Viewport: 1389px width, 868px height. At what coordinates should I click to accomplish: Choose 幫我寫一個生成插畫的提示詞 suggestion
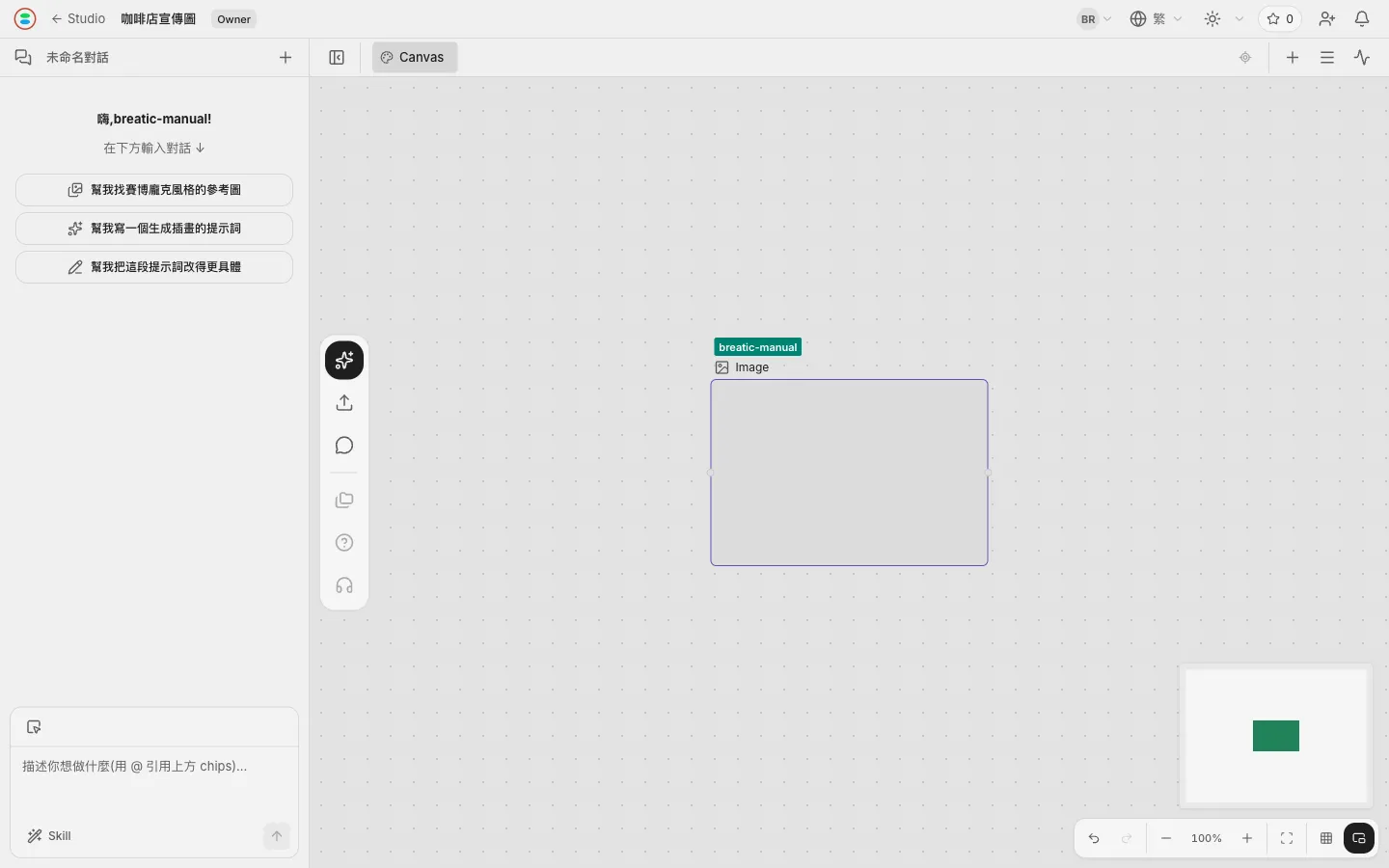154,229
